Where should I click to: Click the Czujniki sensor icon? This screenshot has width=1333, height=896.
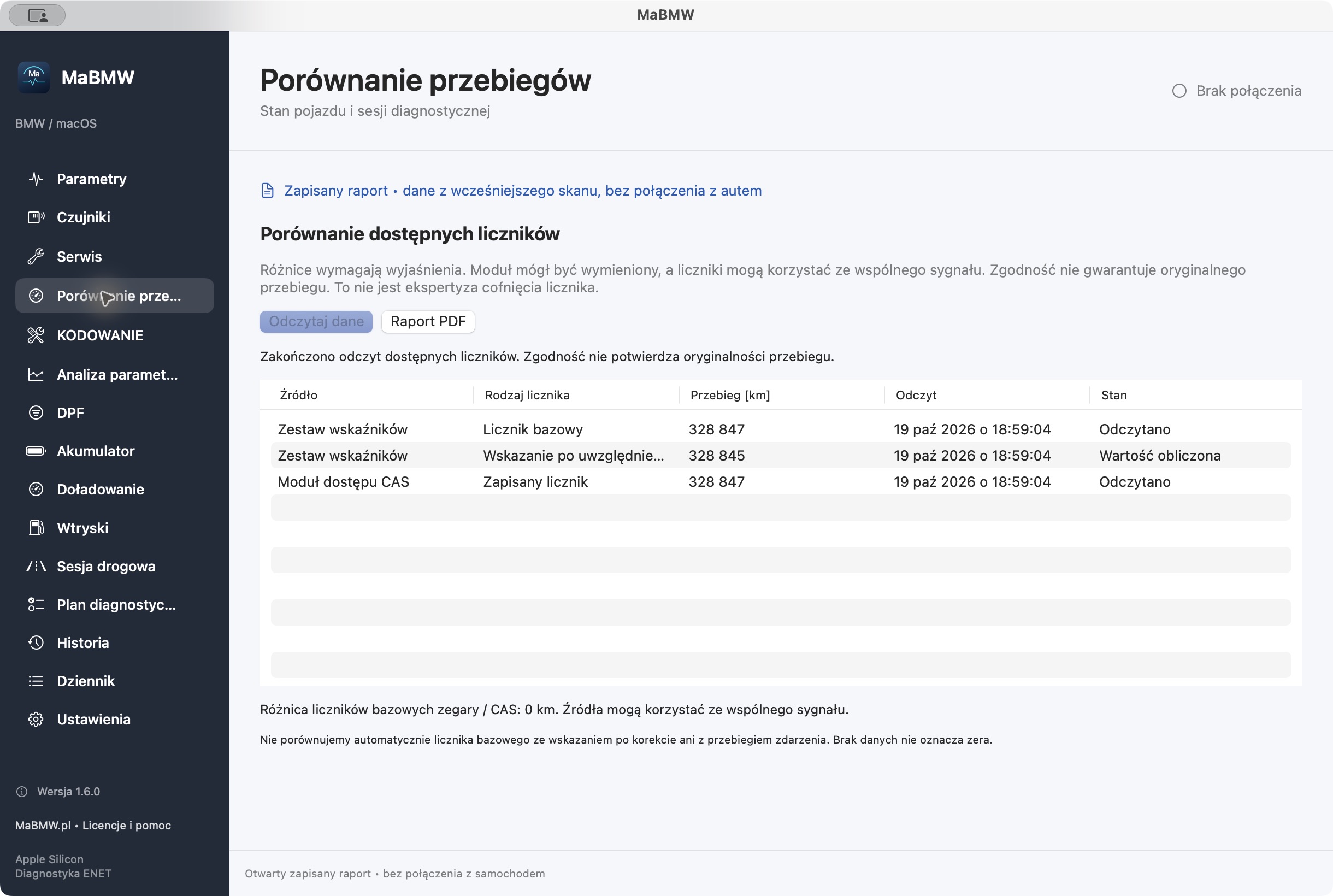point(36,217)
